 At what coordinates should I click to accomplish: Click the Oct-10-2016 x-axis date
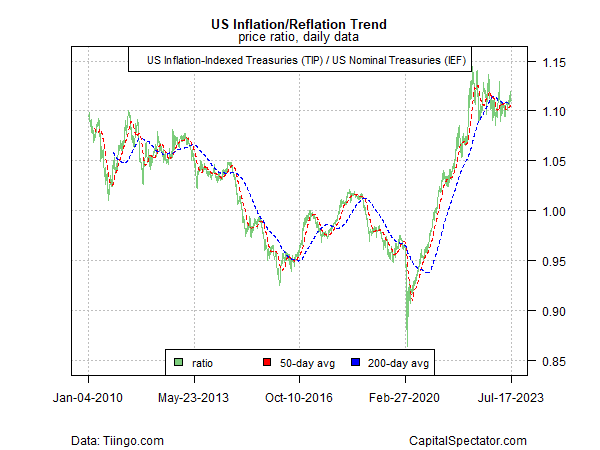point(299,398)
